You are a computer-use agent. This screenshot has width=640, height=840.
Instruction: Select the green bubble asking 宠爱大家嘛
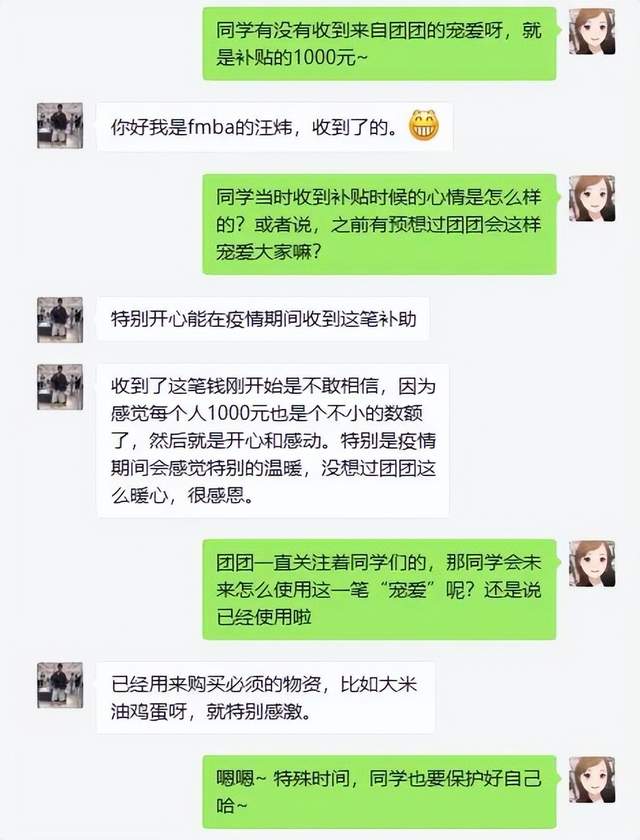(x=379, y=224)
